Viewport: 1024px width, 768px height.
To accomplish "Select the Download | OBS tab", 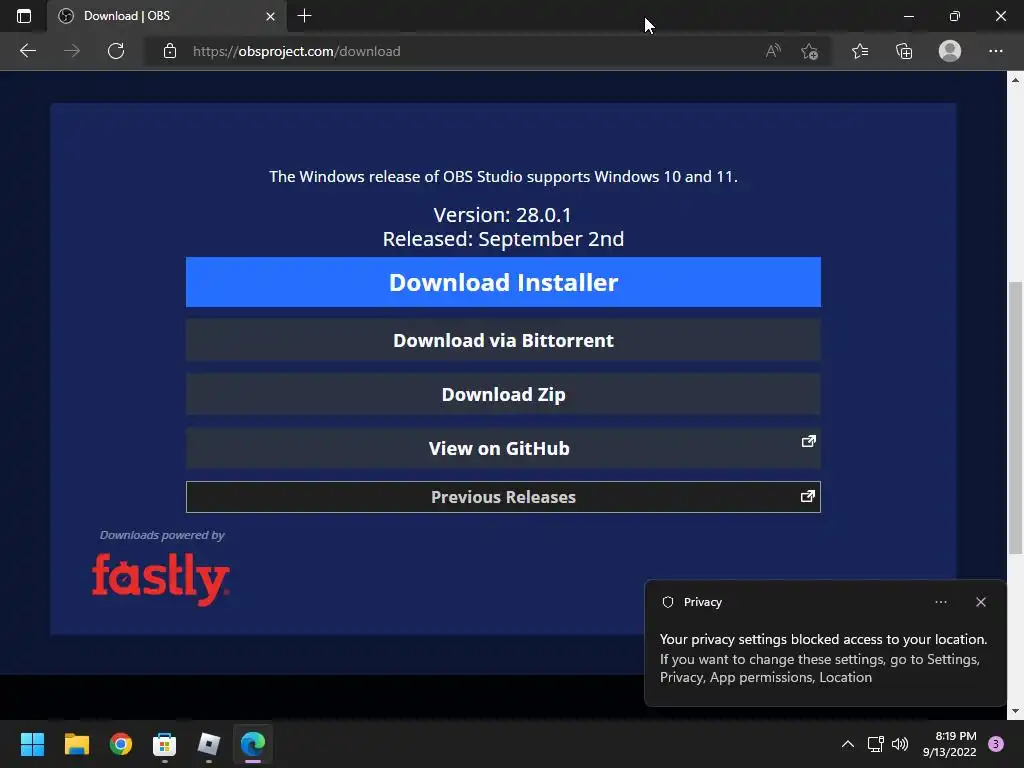I will pos(167,16).
